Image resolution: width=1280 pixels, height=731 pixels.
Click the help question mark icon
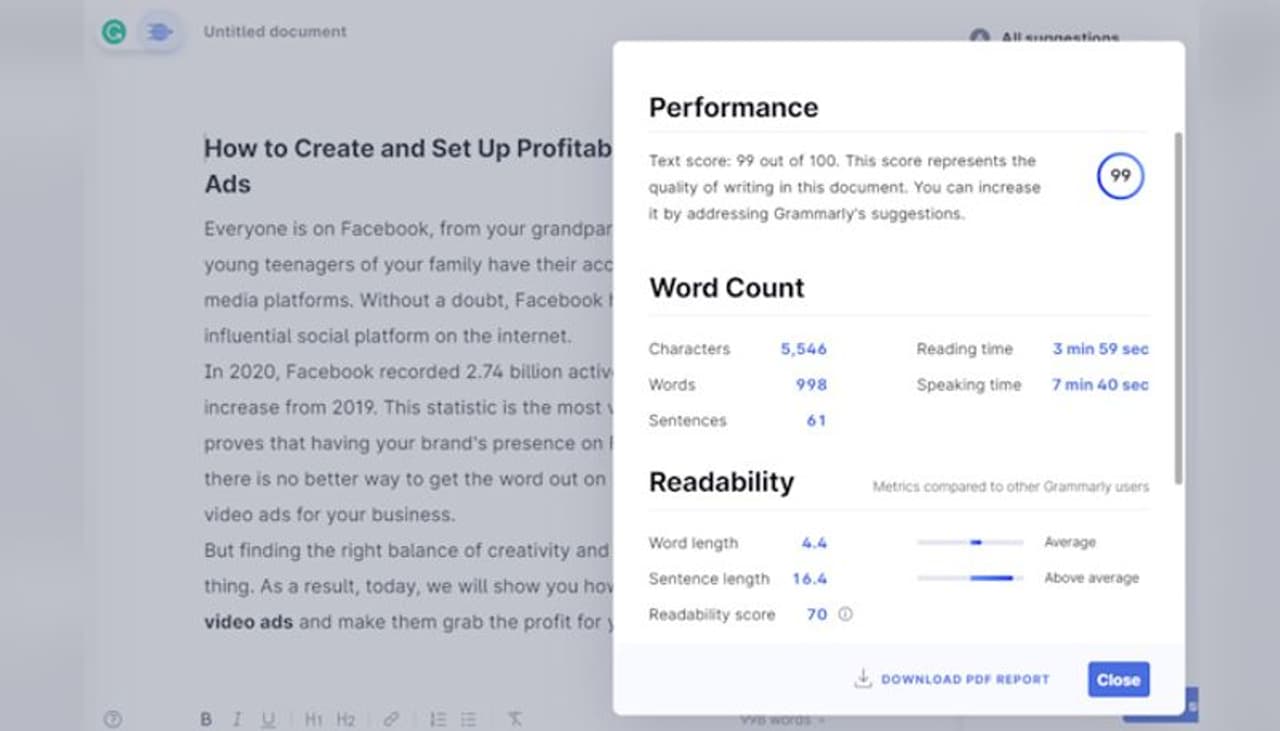pos(113,719)
